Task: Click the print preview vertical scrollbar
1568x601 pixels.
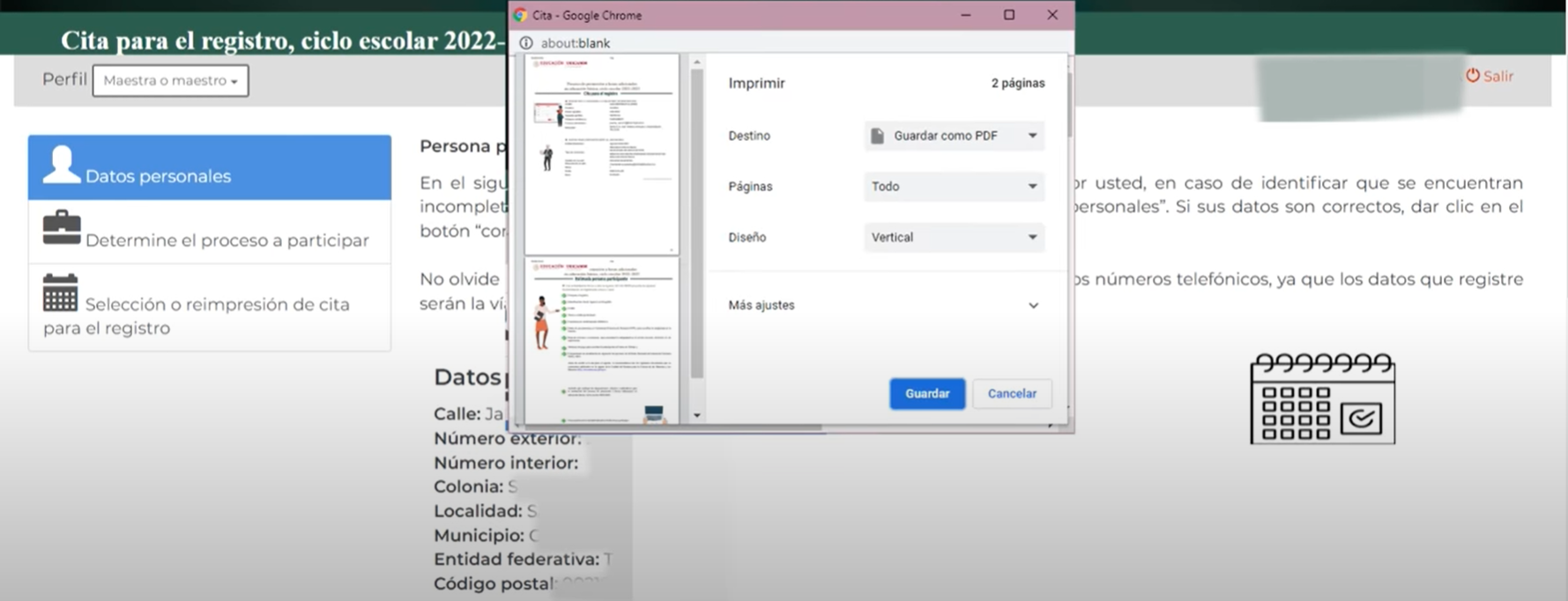Action: coord(697,220)
